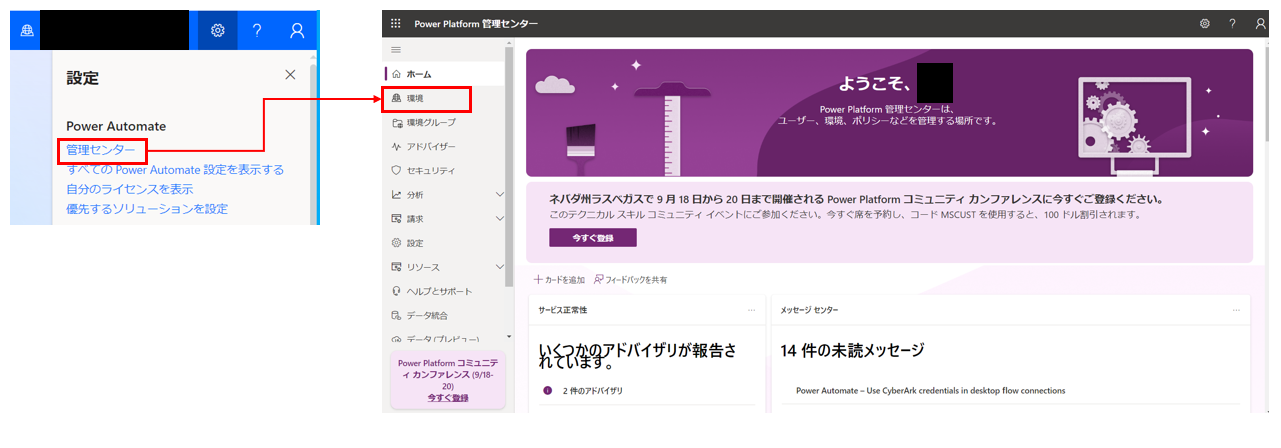Select 環境 in the navigation
The height and width of the screenshot is (448, 1281).
pos(445,98)
